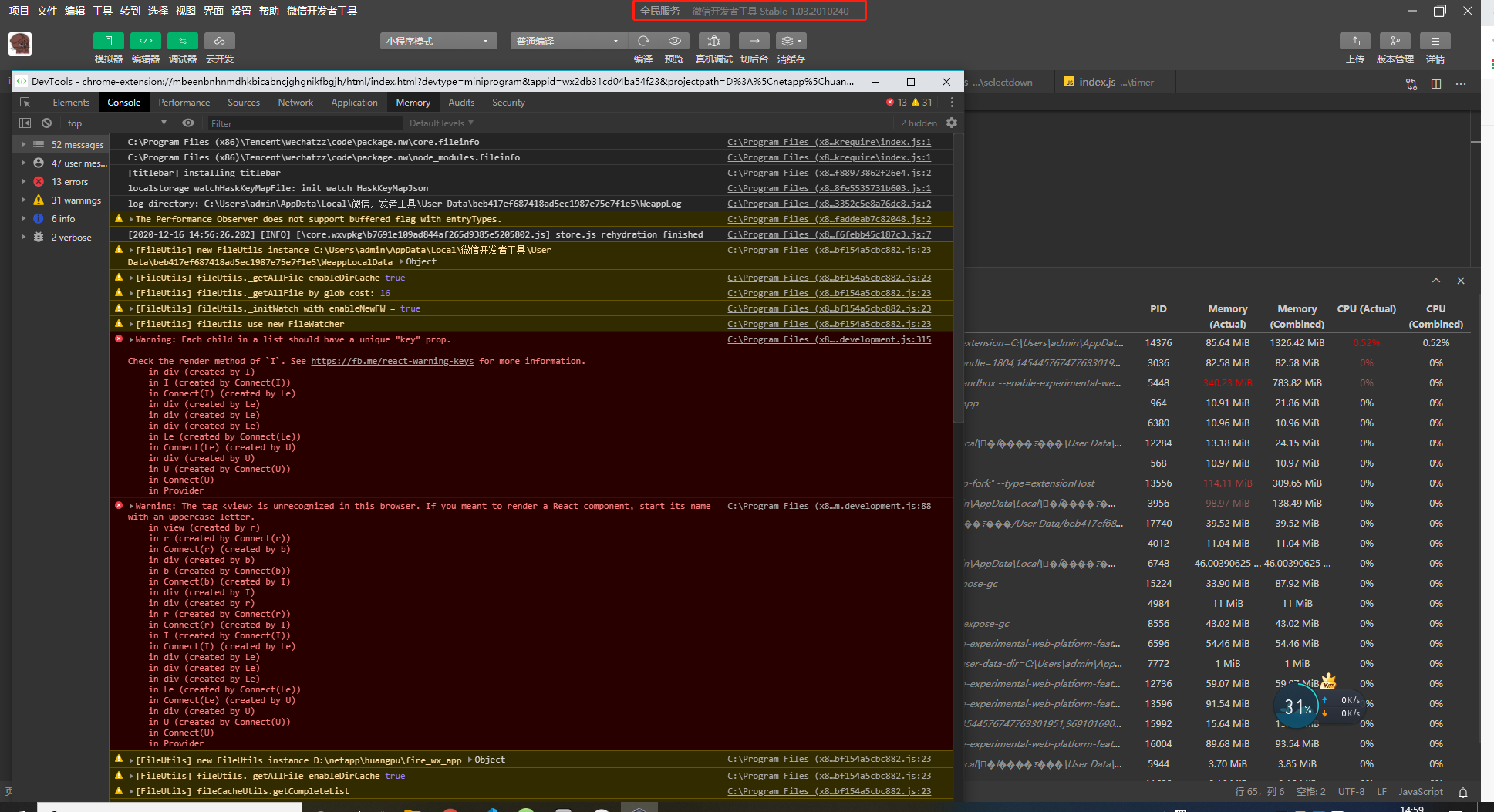Collapse the process panel with chevron up

coord(1436,281)
